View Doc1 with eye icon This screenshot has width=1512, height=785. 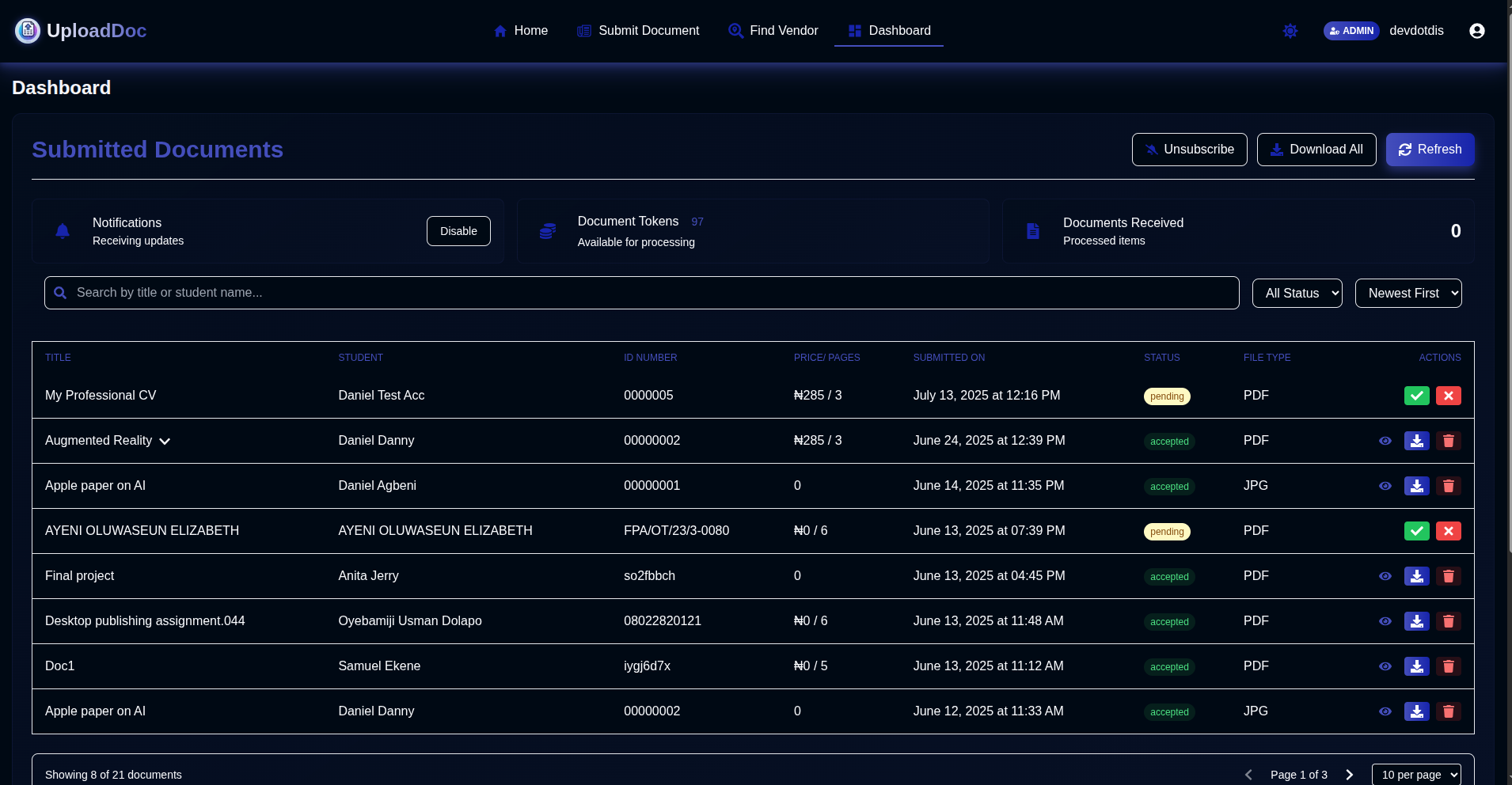pos(1385,666)
